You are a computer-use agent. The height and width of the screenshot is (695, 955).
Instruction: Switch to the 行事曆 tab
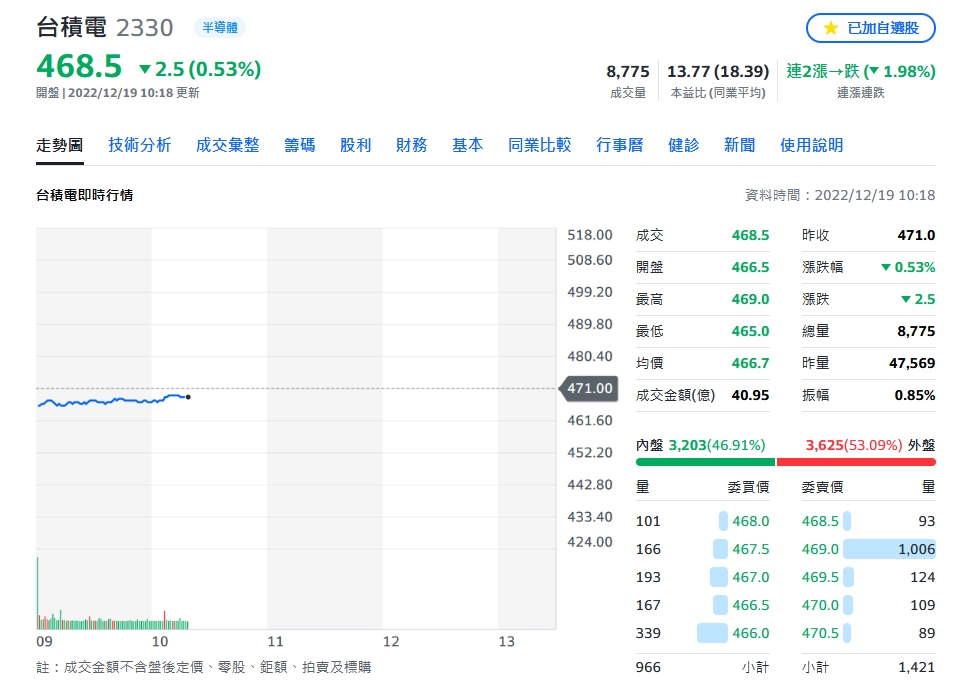619,145
